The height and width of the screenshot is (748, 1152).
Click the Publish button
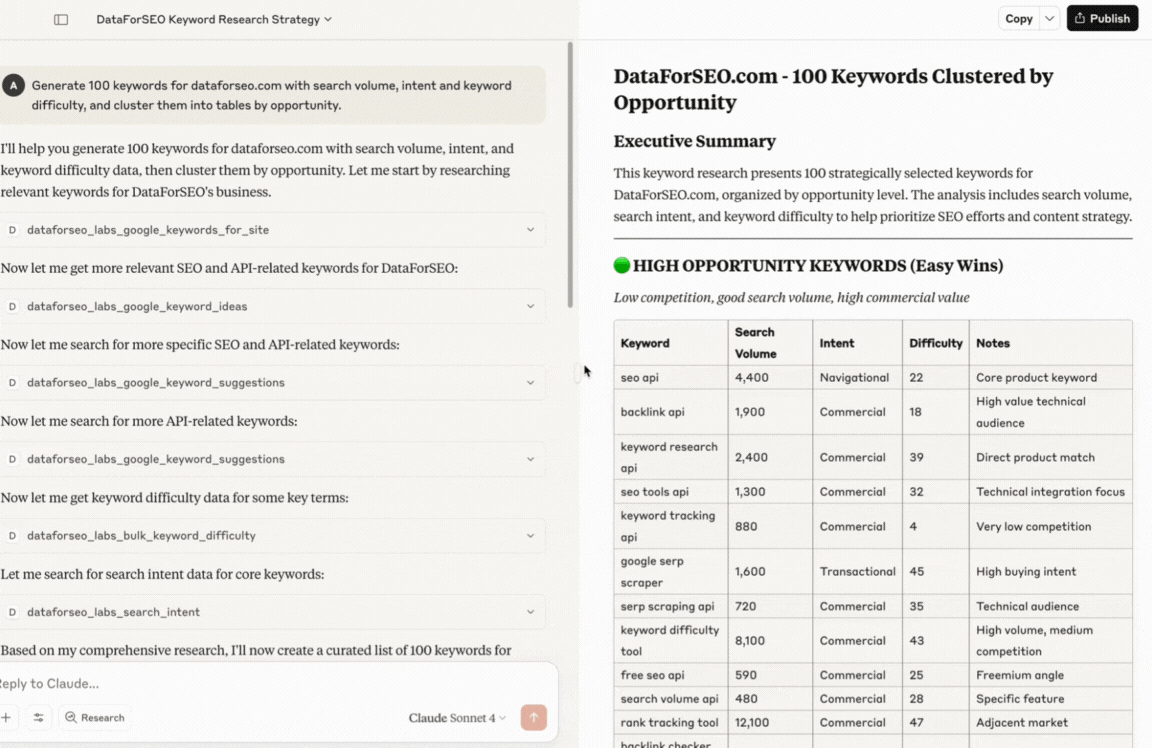[x=1102, y=19]
